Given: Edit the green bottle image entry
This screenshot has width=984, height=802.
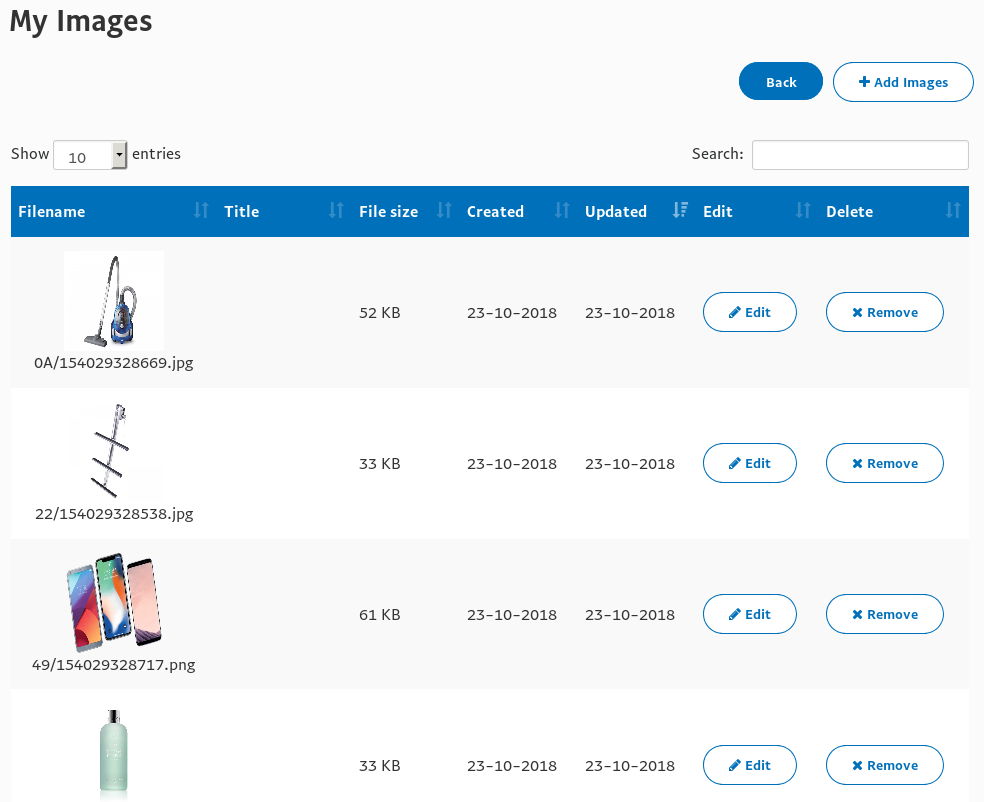Looking at the screenshot, I should (750, 765).
